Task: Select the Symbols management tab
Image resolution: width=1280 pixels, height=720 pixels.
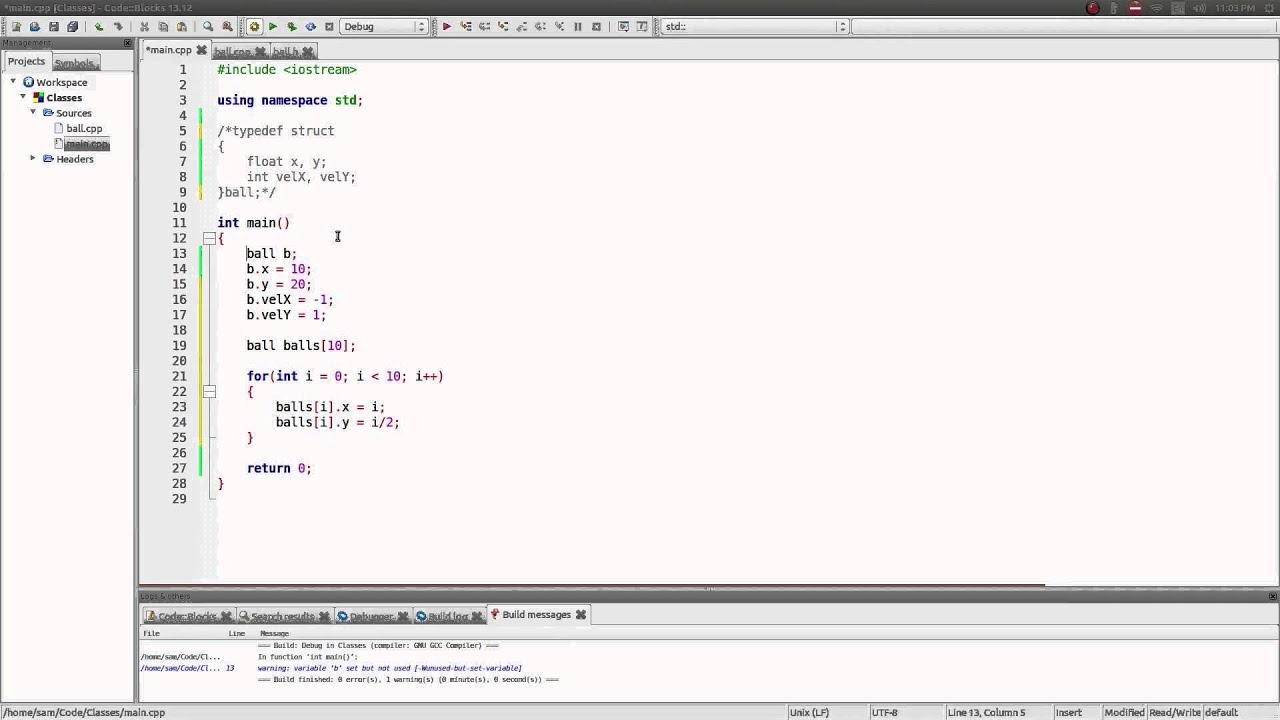Action: [x=74, y=63]
